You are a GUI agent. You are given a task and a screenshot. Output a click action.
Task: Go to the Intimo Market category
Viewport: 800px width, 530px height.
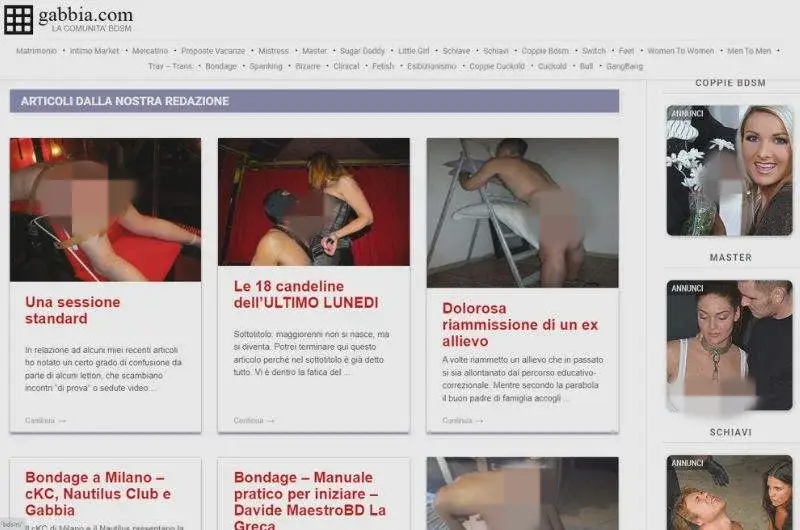click(x=94, y=51)
